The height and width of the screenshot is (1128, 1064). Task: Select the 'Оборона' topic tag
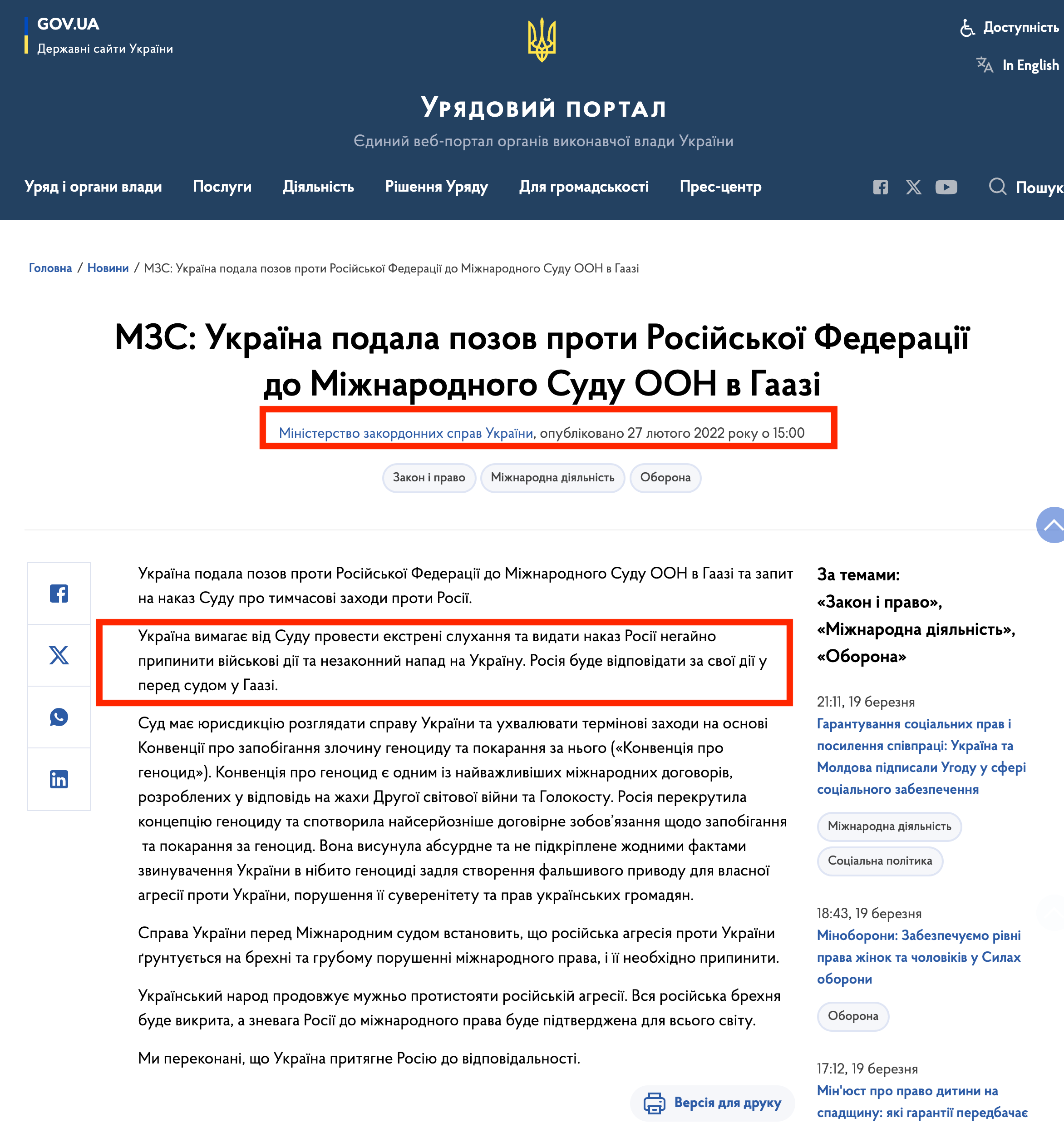[665, 478]
